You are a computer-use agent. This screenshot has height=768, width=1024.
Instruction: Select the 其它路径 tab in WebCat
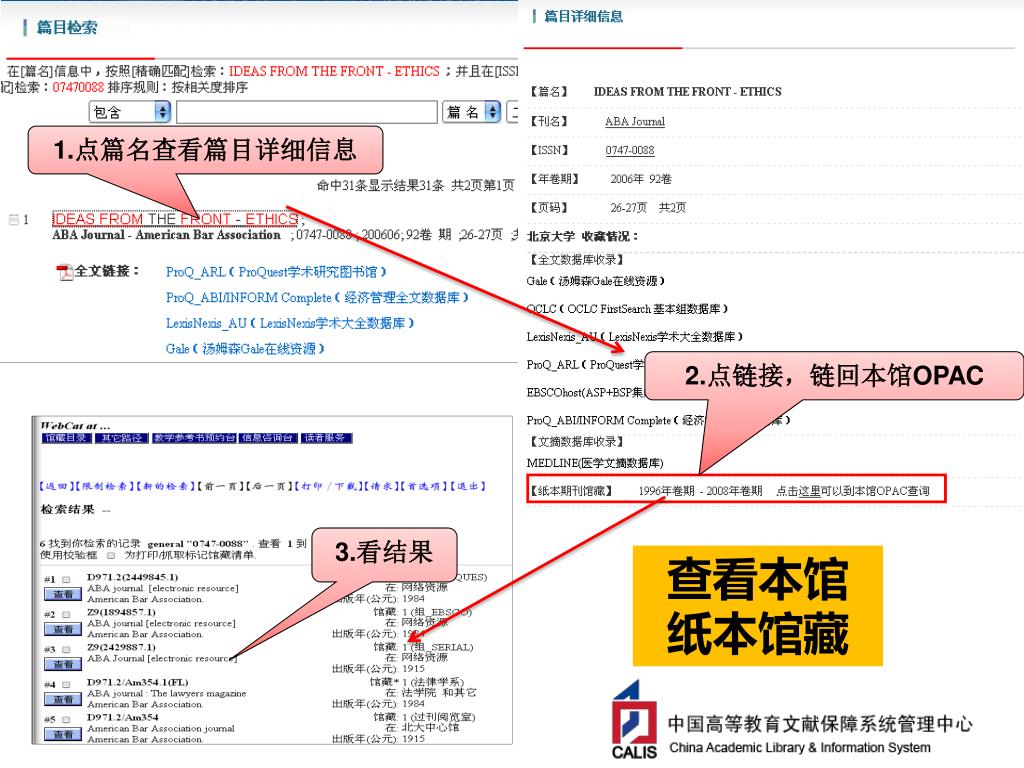(121, 438)
